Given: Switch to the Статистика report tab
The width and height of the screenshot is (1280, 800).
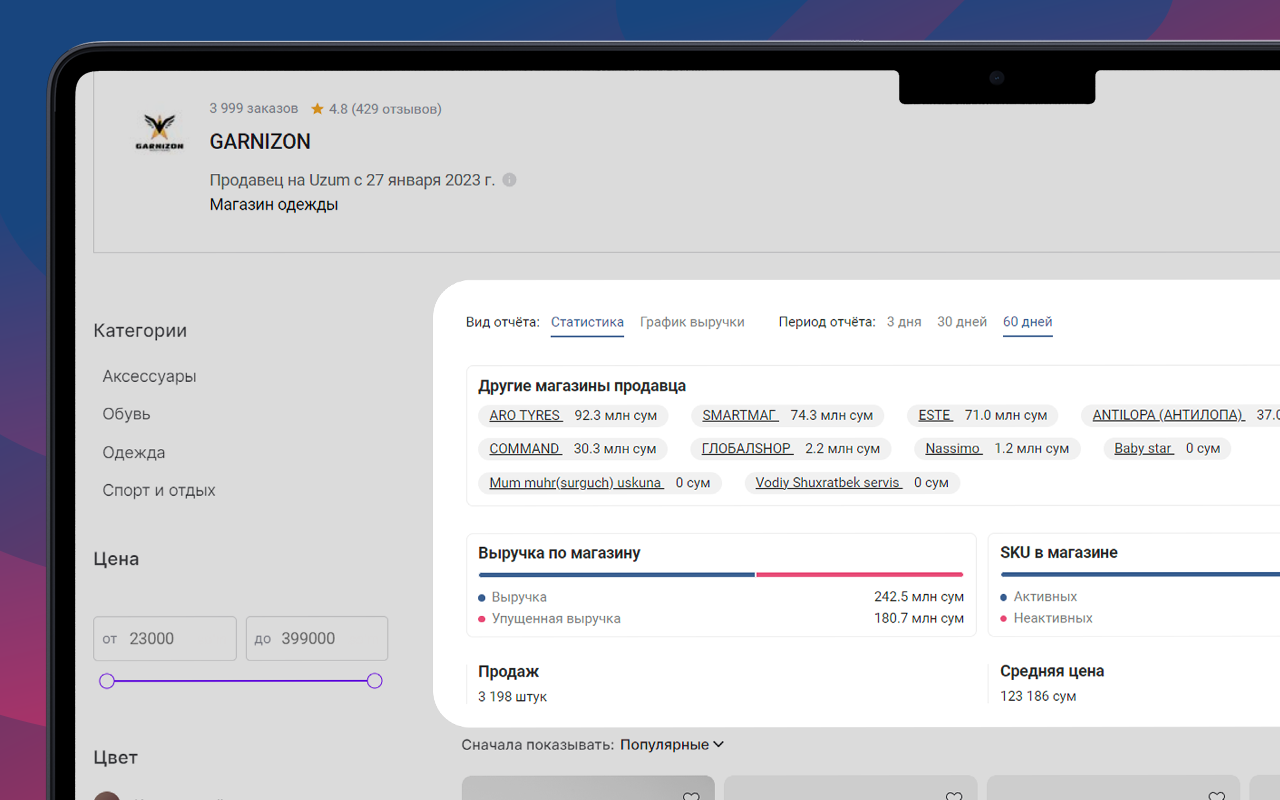Looking at the screenshot, I should (587, 322).
